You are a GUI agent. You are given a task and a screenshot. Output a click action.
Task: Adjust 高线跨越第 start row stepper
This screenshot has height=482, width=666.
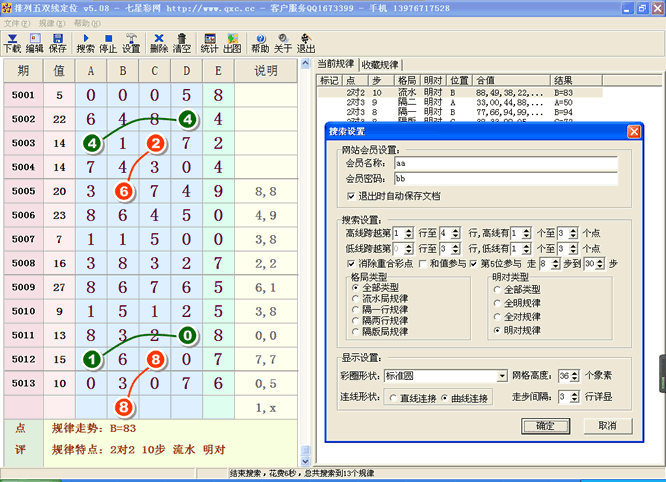tap(409, 233)
